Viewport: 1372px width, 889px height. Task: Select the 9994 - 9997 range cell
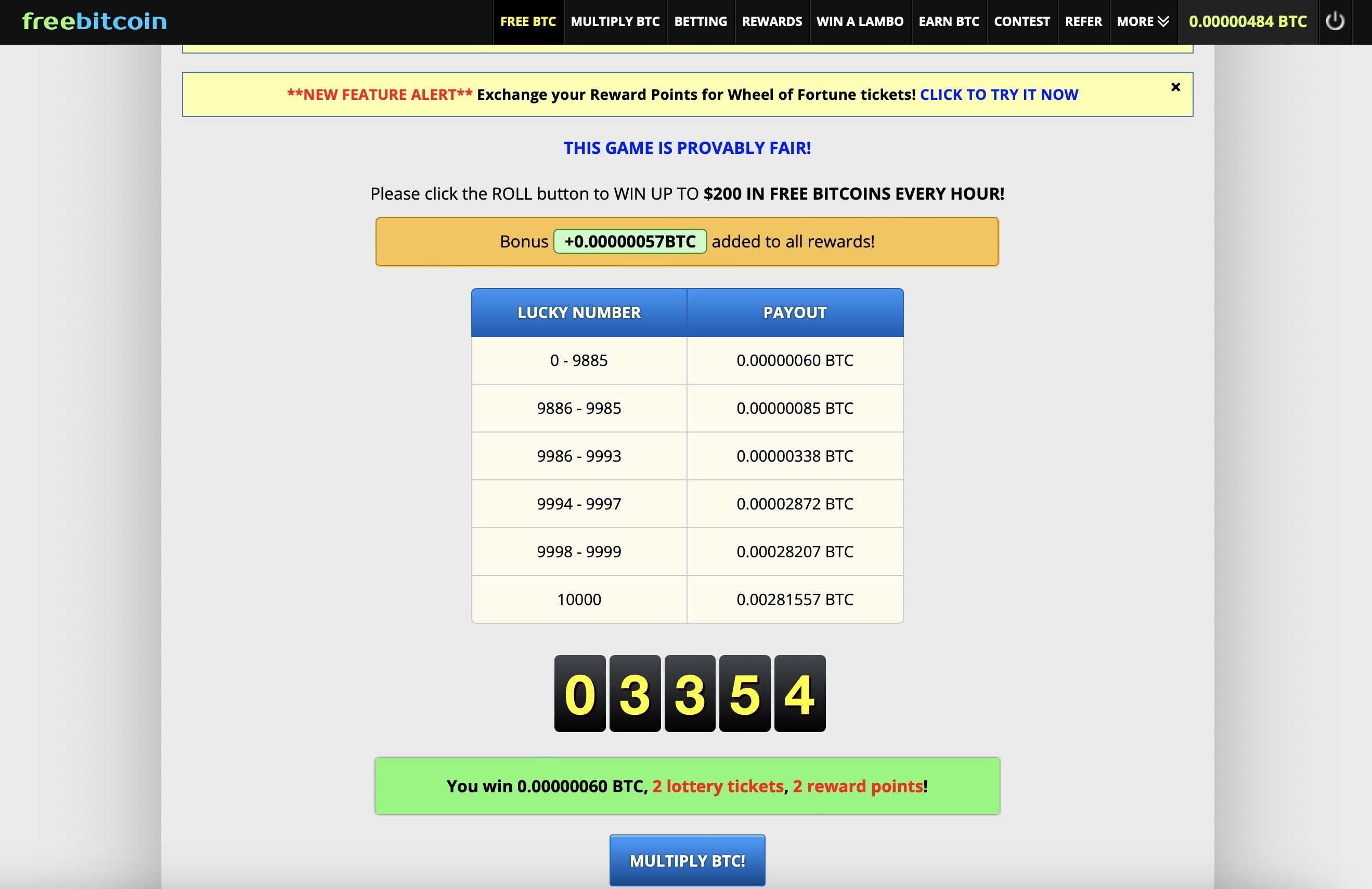(x=579, y=504)
